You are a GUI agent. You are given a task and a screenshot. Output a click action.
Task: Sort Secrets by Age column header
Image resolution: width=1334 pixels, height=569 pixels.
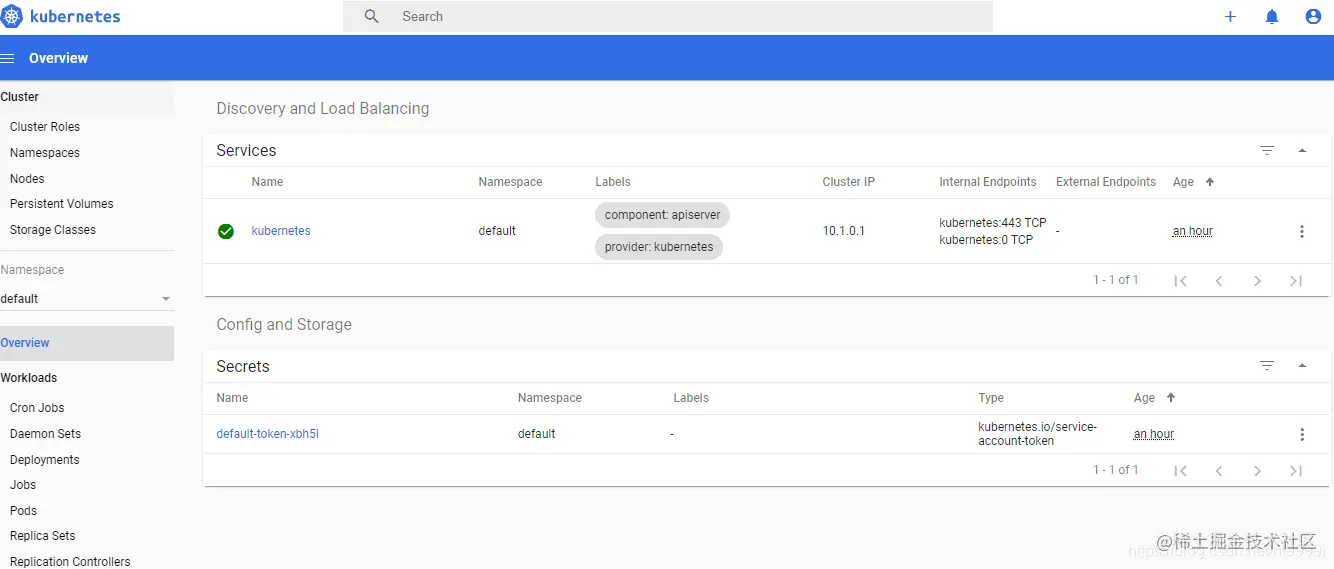(x=1144, y=398)
